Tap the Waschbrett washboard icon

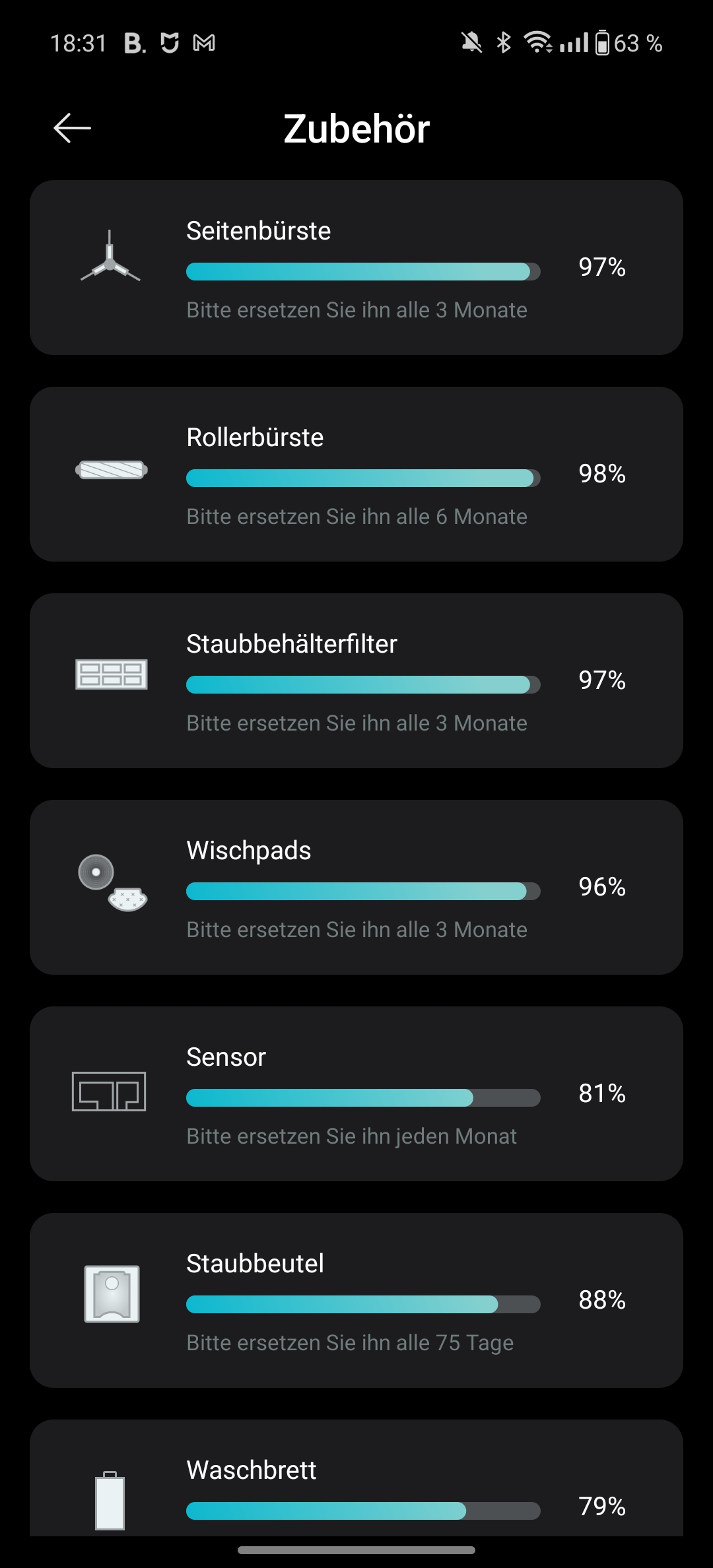pyautogui.click(x=110, y=1499)
